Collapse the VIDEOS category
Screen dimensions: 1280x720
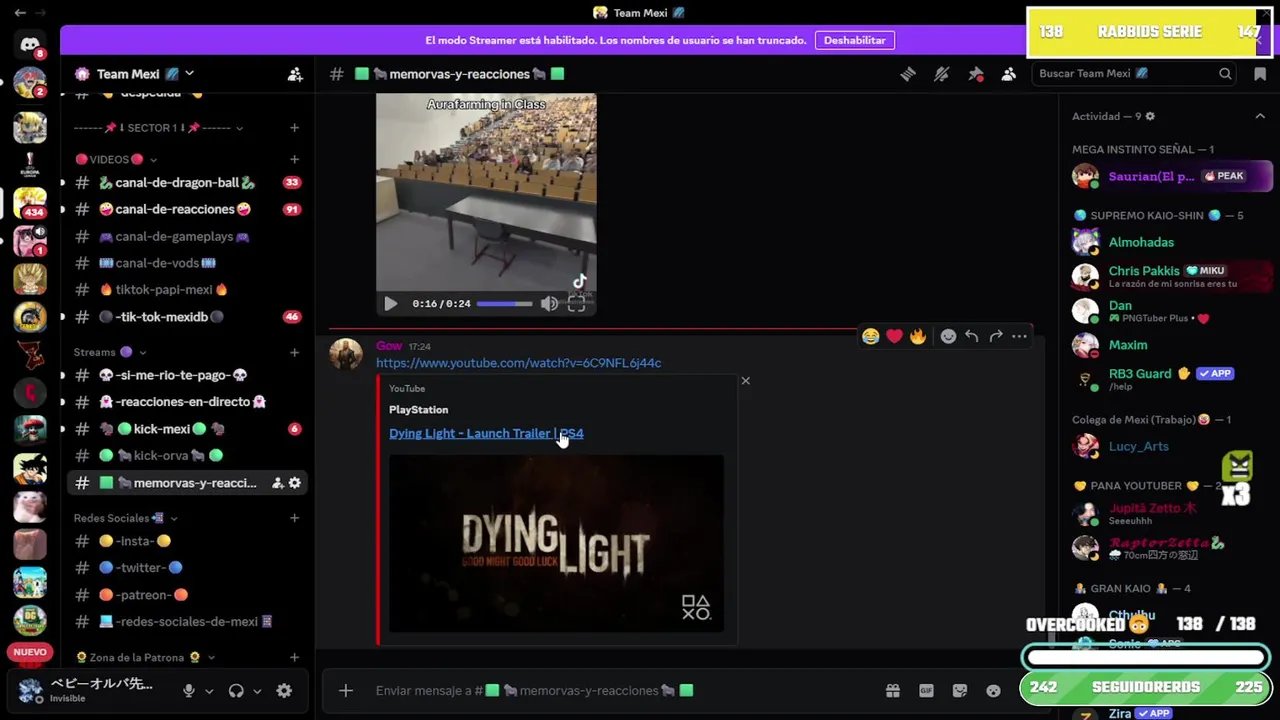click(115, 159)
